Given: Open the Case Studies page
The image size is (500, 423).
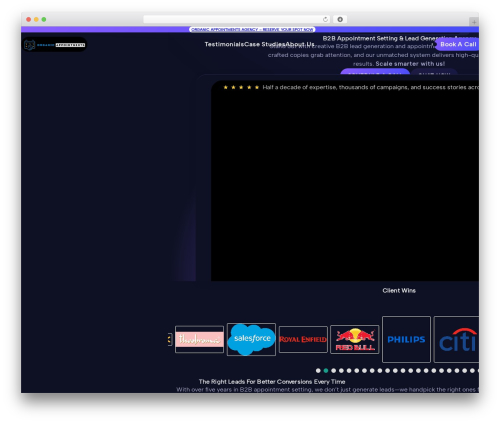Looking at the screenshot, I should pos(265,44).
